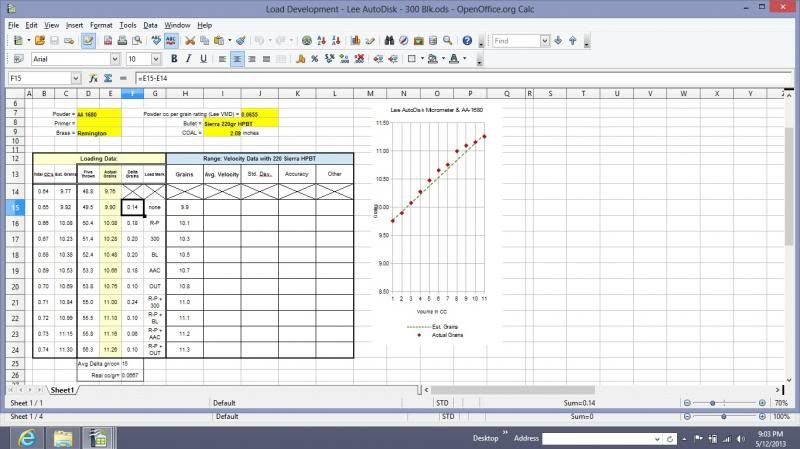This screenshot has height=449, width=800.
Task: Click in the Find text field
Action: click(516, 41)
